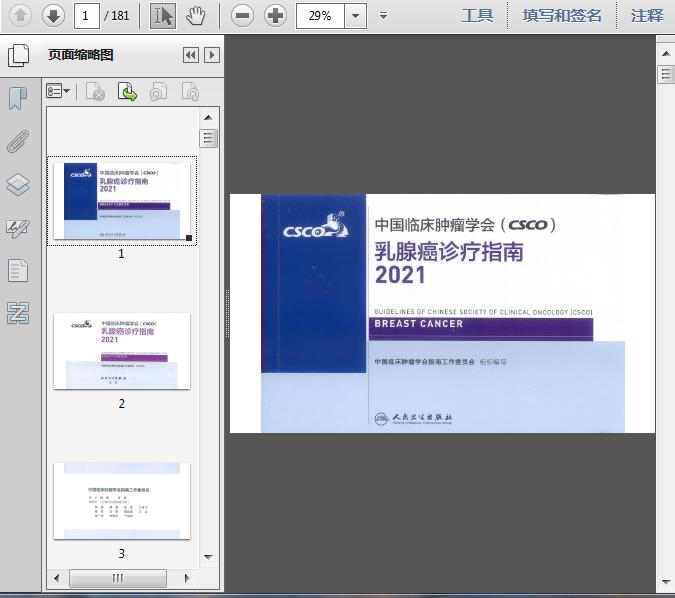Image resolution: width=675 pixels, height=598 pixels.
Task: Click the 乳腺癌诊疗指南 title on the page
Action: coord(449,252)
